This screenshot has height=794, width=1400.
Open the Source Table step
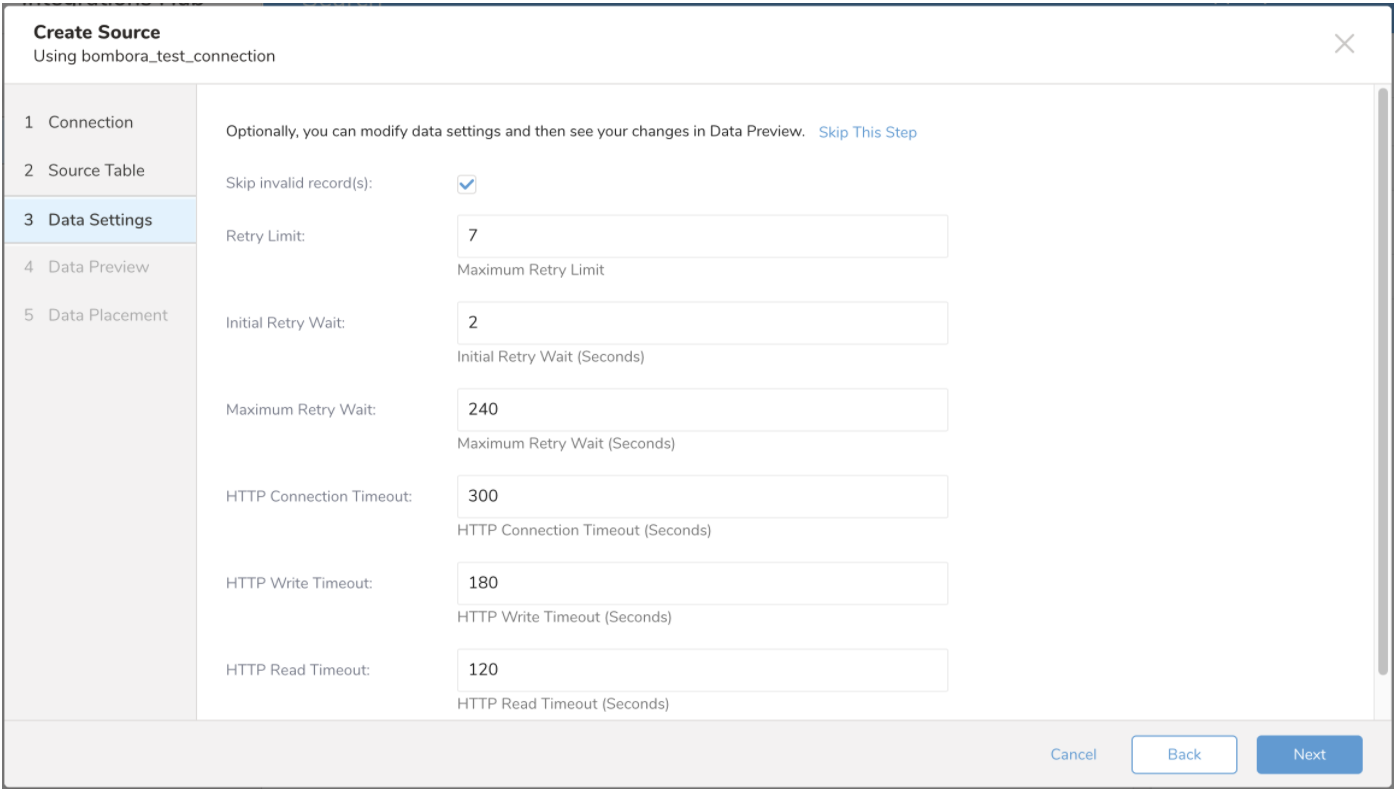pyautogui.click(x=96, y=170)
